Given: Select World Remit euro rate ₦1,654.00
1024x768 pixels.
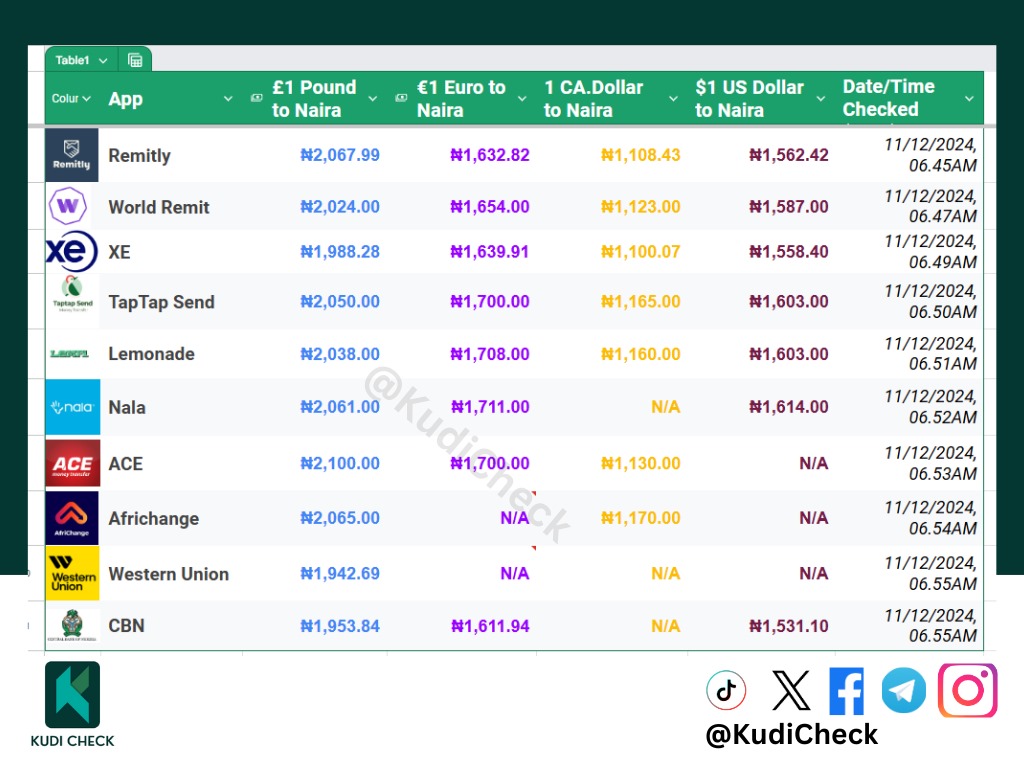Looking at the screenshot, I should 490,207.
